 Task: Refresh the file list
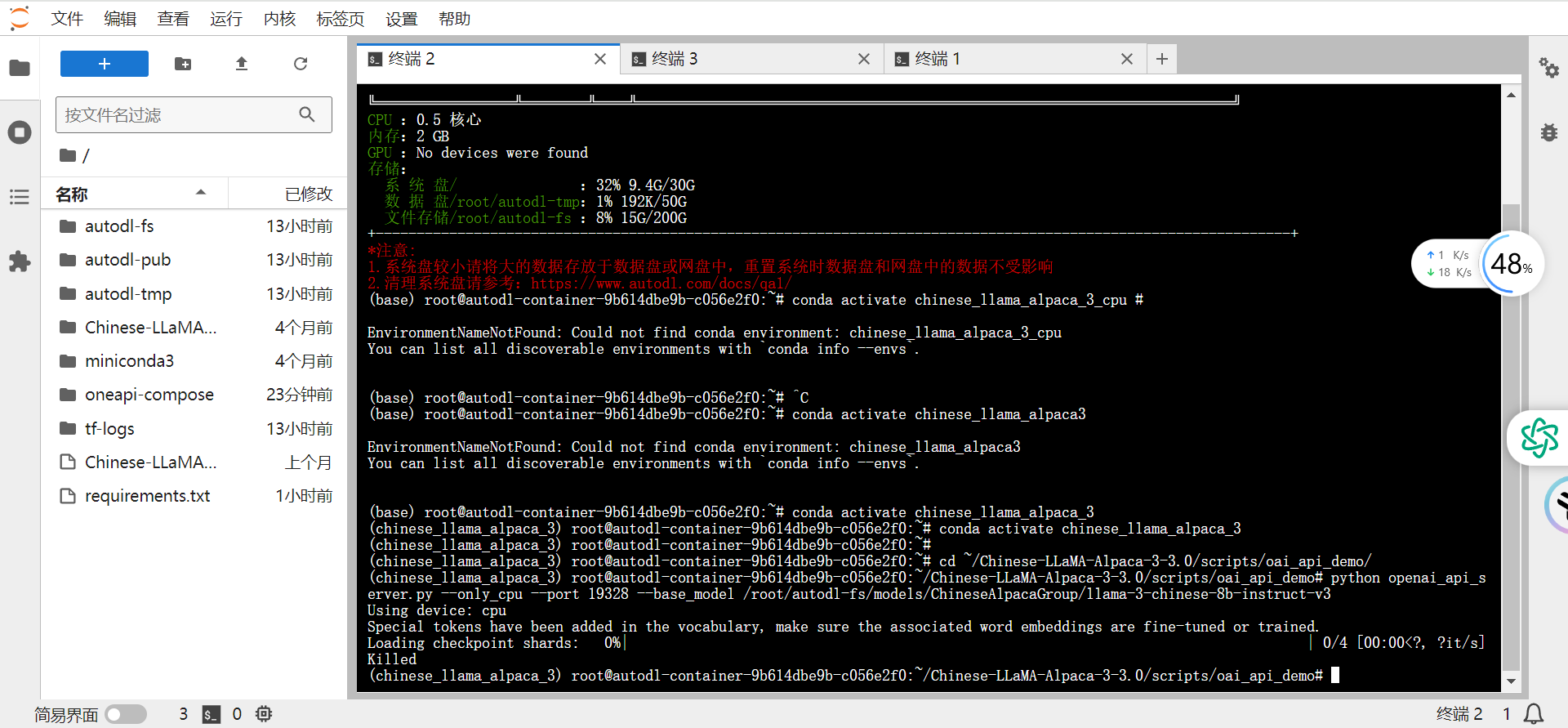click(301, 64)
